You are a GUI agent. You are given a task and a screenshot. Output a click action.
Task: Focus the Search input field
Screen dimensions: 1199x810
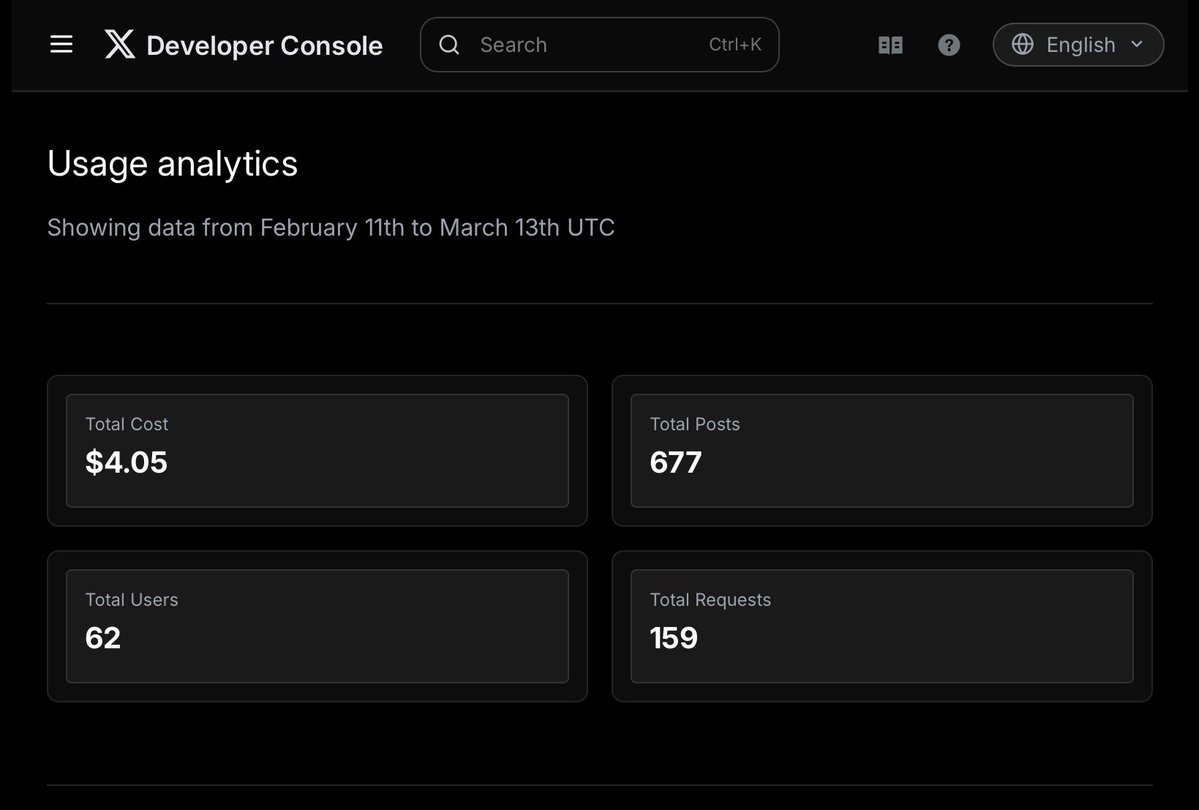[x=600, y=44]
